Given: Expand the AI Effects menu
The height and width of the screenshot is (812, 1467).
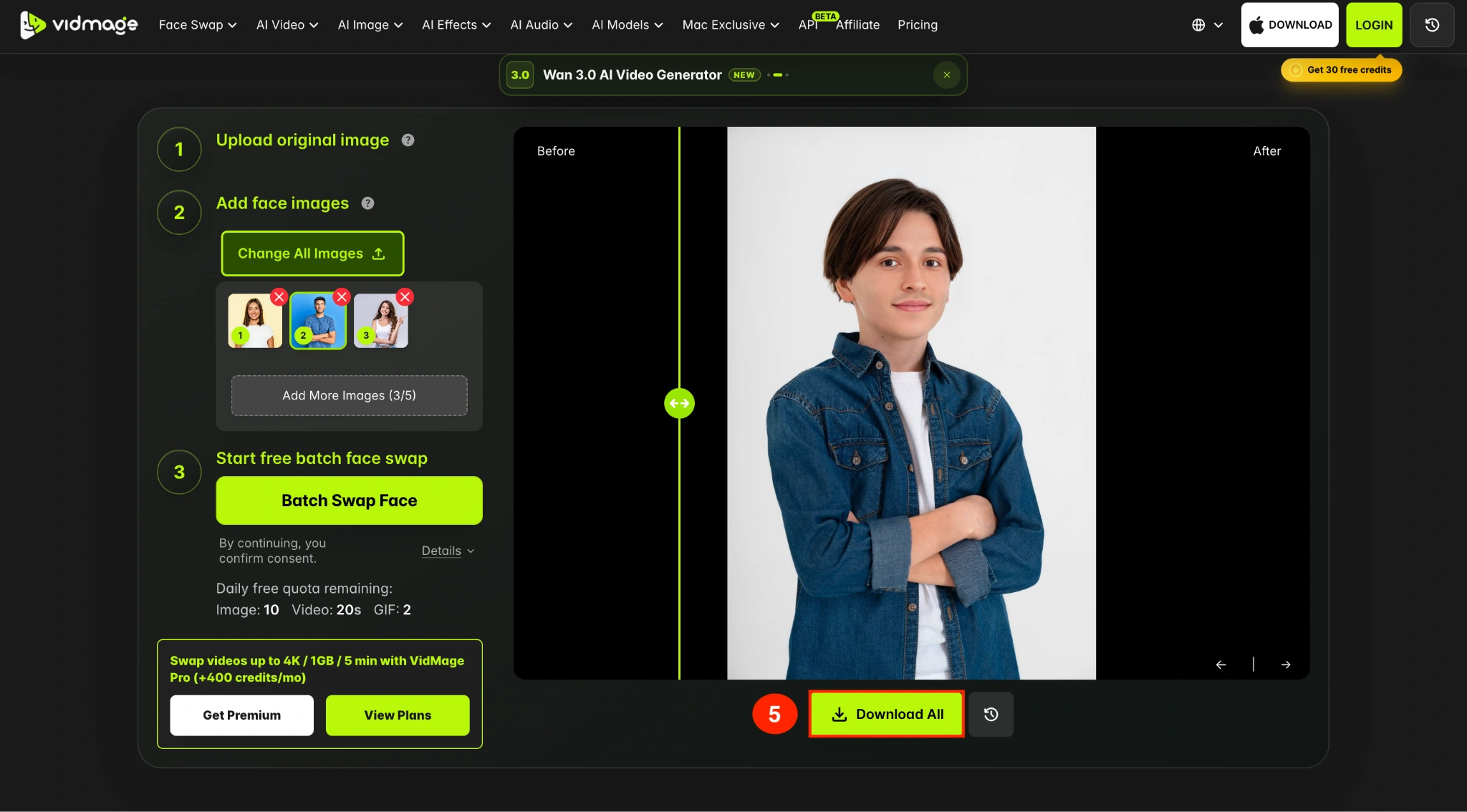Looking at the screenshot, I should pyautogui.click(x=456, y=25).
